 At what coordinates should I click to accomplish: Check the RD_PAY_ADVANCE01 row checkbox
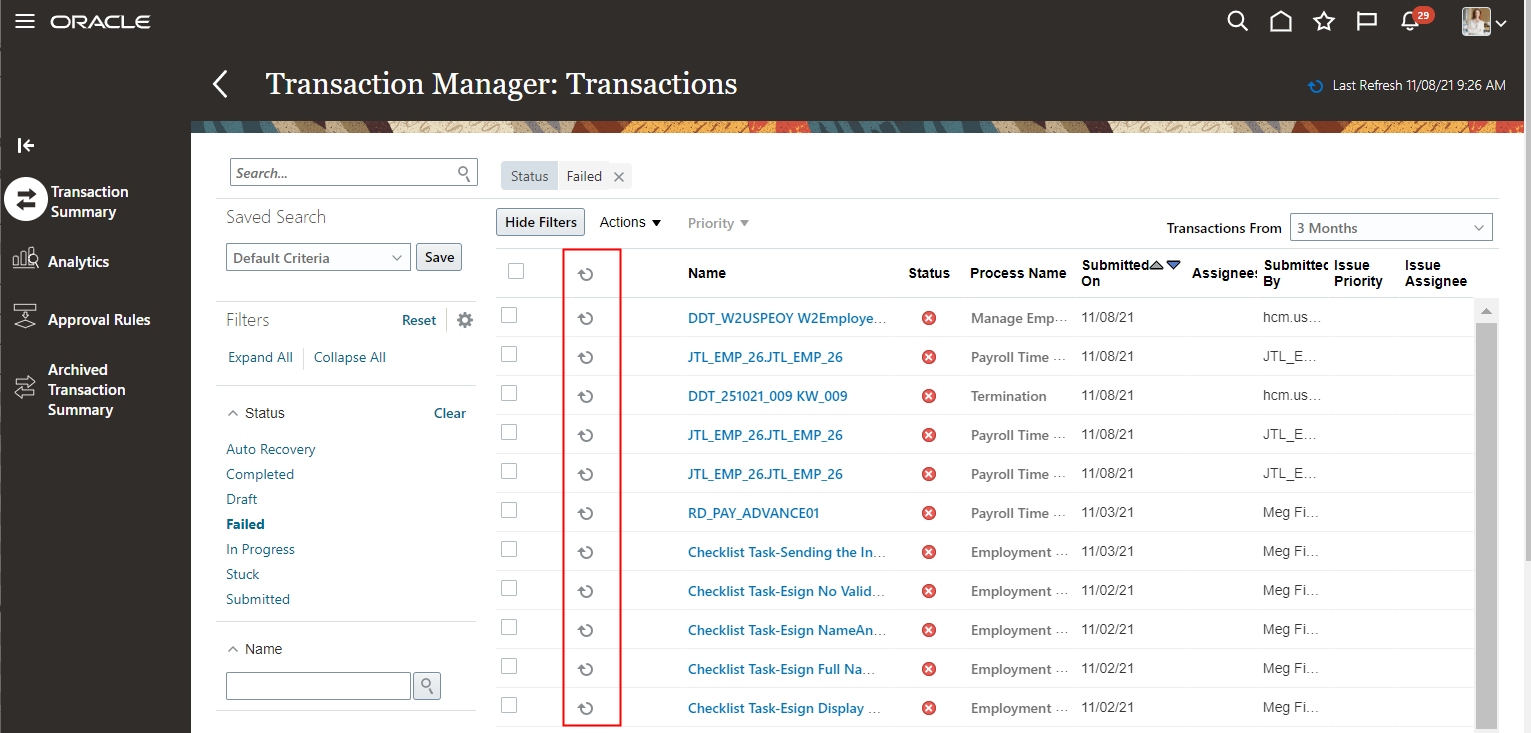(508, 510)
